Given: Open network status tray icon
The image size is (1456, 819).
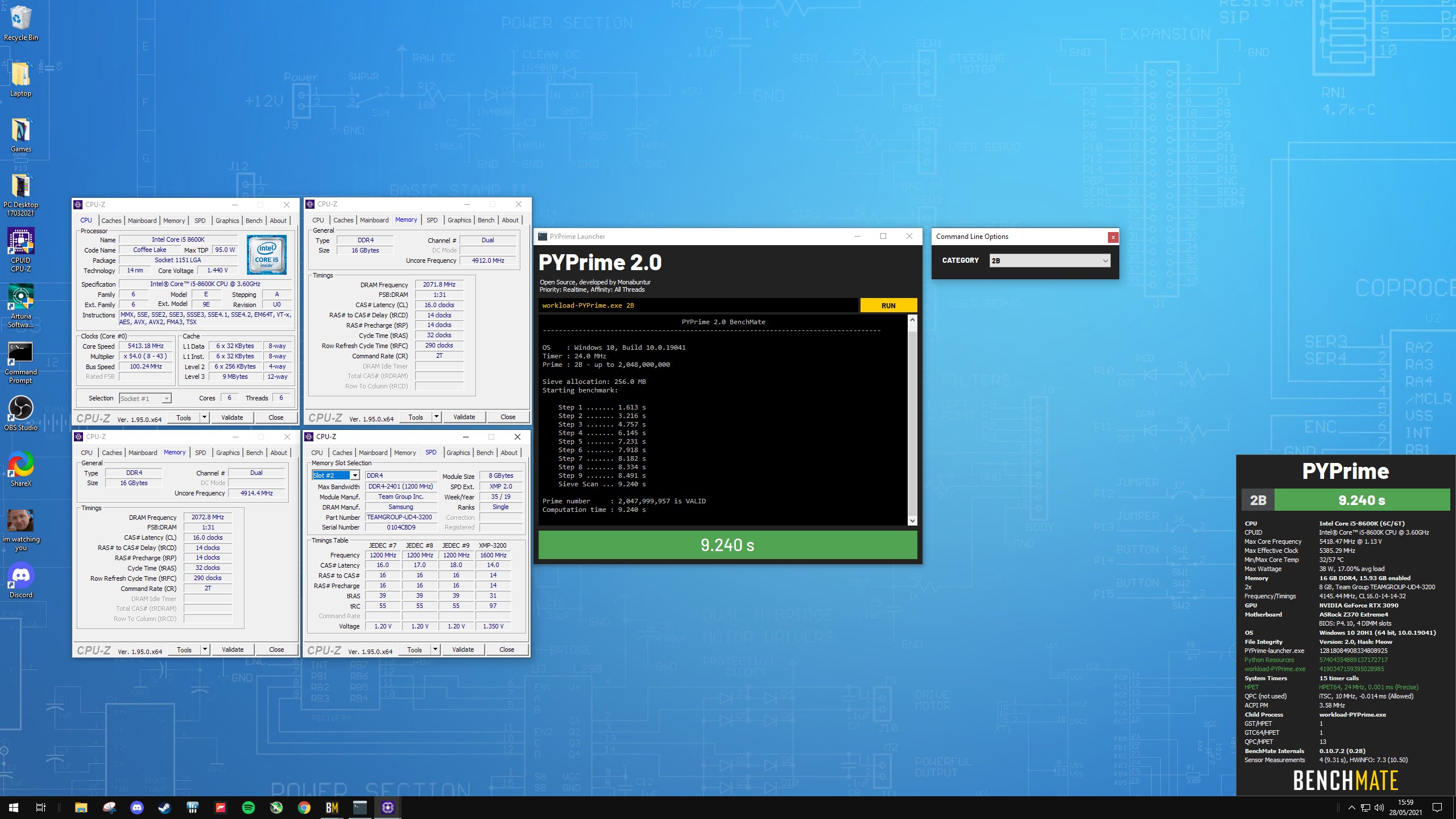Looking at the screenshot, I should pyautogui.click(x=1366, y=808).
